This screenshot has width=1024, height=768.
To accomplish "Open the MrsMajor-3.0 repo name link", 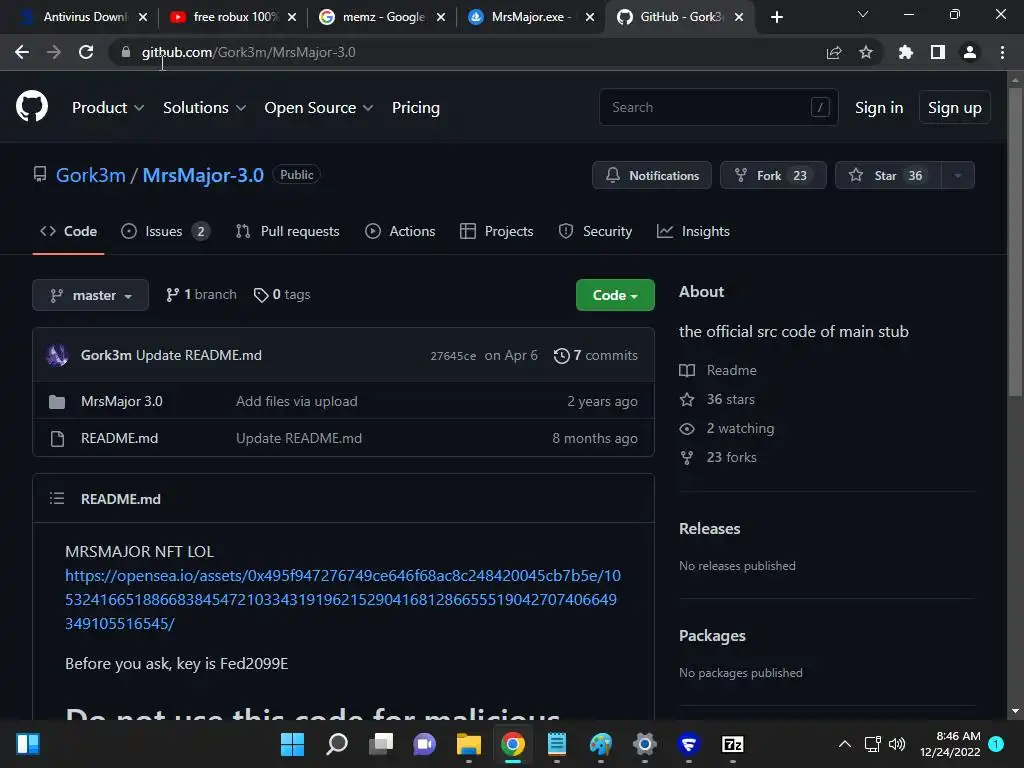I will click(x=203, y=175).
